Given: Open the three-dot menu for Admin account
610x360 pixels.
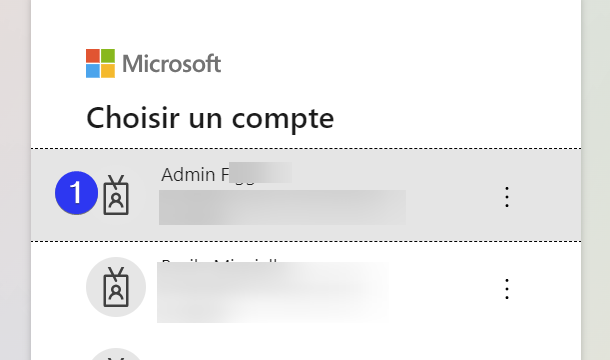Looking at the screenshot, I should click(x=507, y=197).
